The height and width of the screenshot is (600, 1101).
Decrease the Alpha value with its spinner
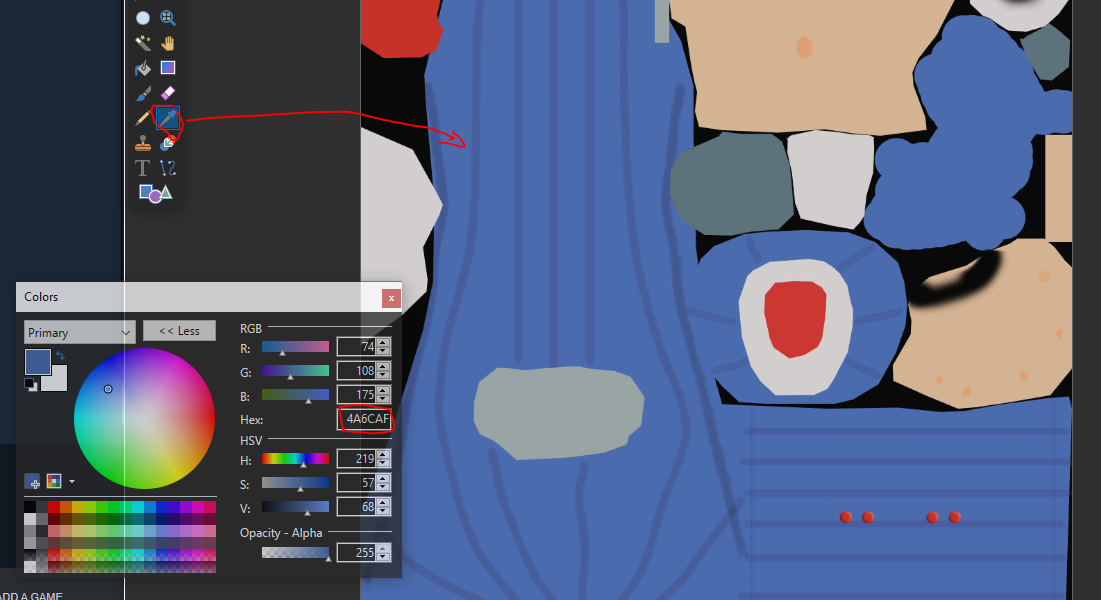(383, 557)
